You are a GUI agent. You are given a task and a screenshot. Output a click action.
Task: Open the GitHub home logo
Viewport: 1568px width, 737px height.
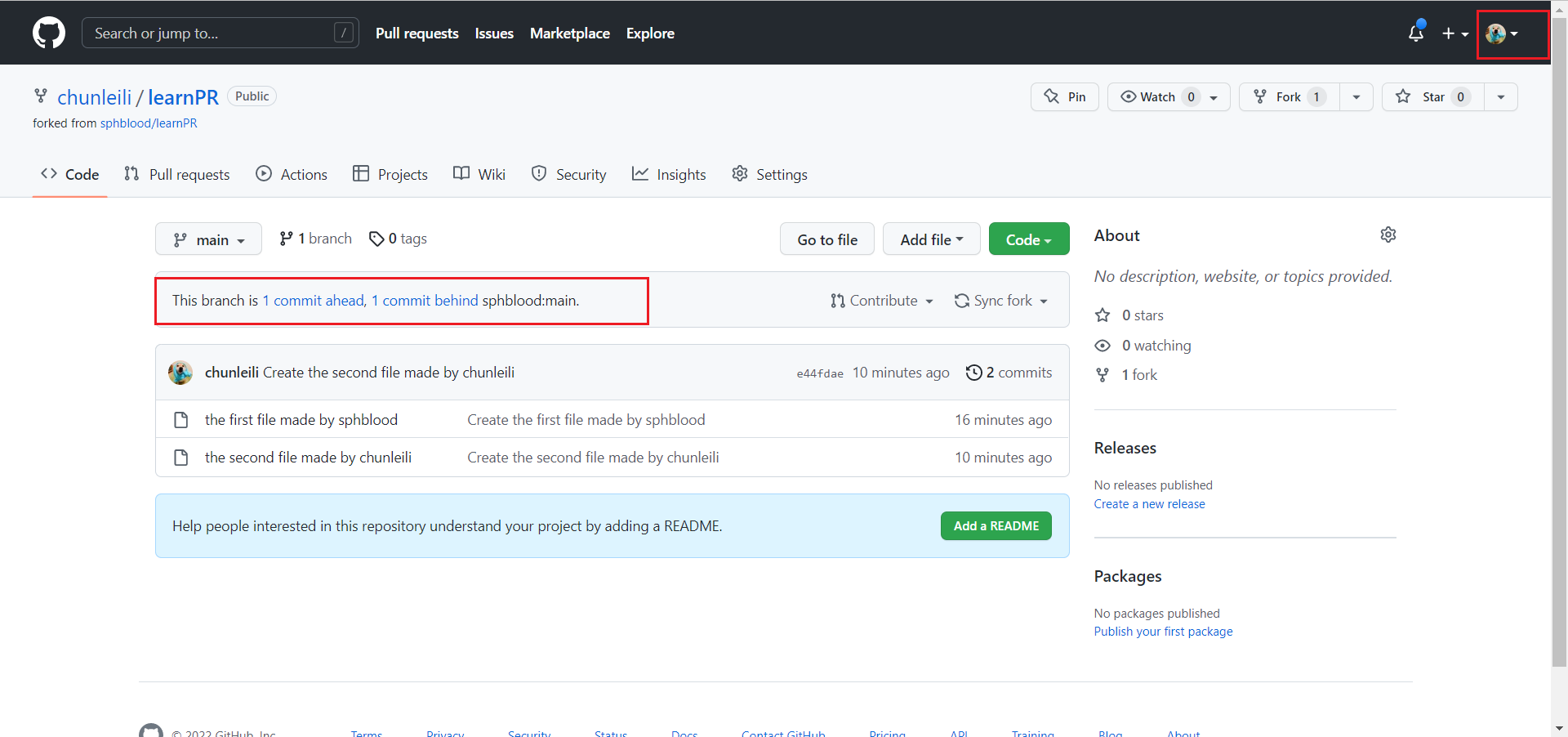coord(49,33)
